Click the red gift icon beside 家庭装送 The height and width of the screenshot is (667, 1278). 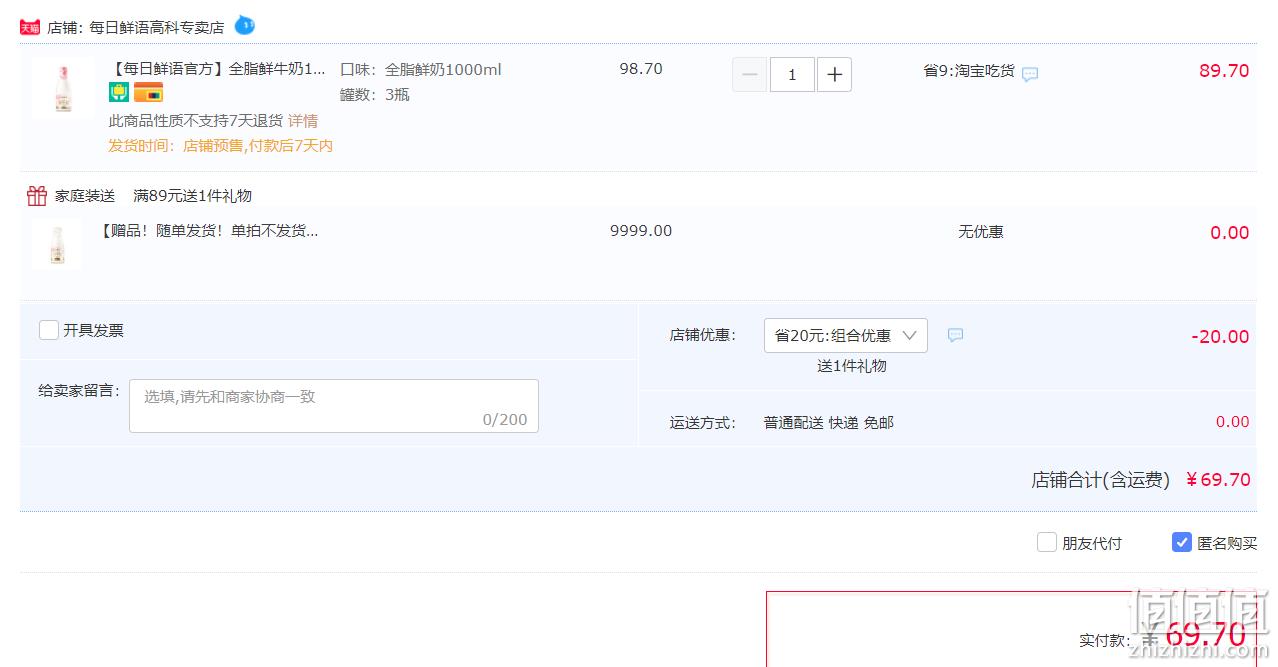tap(37, 195)
